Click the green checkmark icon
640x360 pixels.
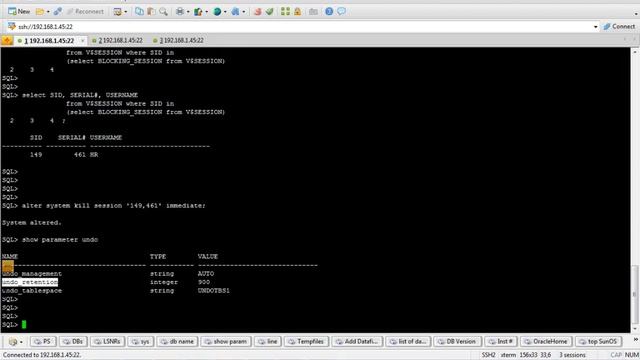coord(269,11)
